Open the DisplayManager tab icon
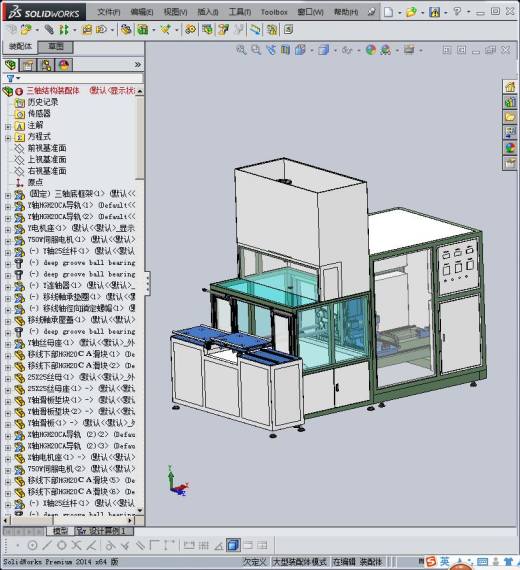 (x=64, y=65)
